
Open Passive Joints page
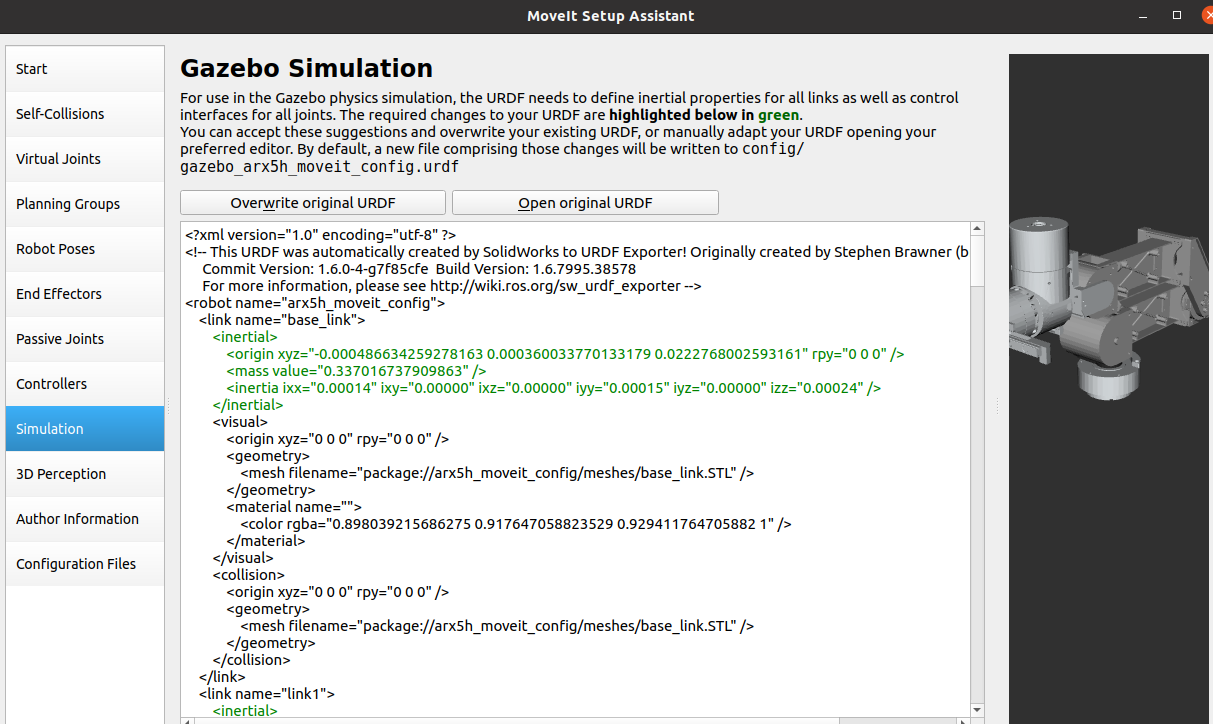pyautogui.click(x=85, y=339)
